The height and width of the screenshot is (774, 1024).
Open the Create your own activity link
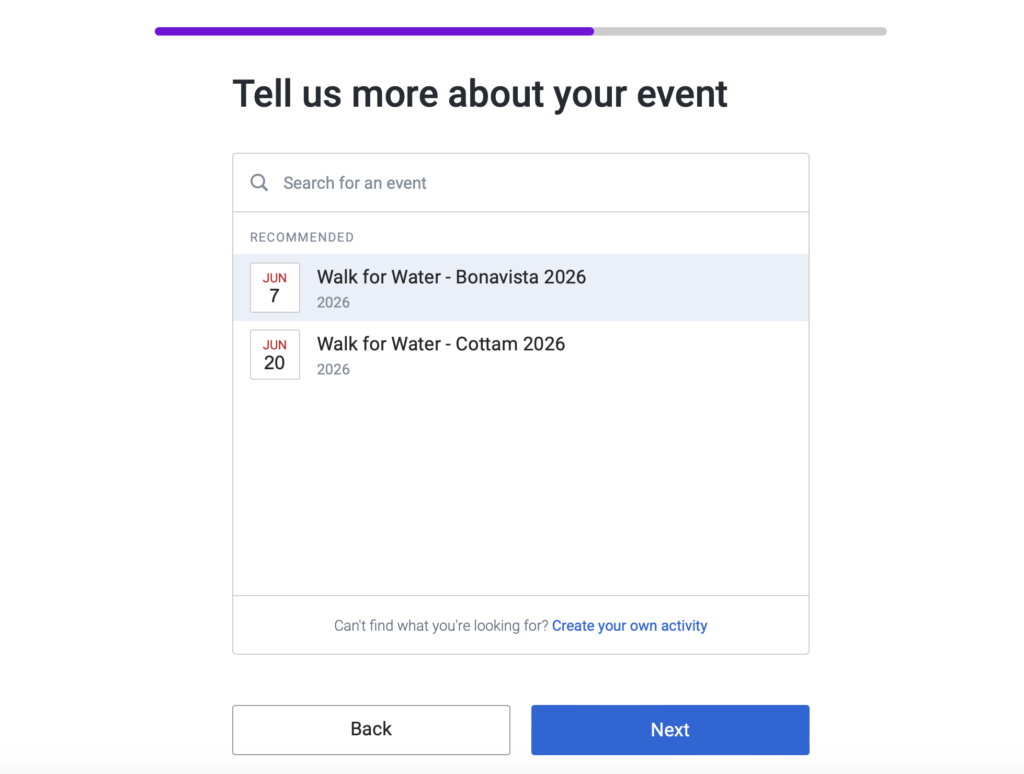(x=629, y=626)
